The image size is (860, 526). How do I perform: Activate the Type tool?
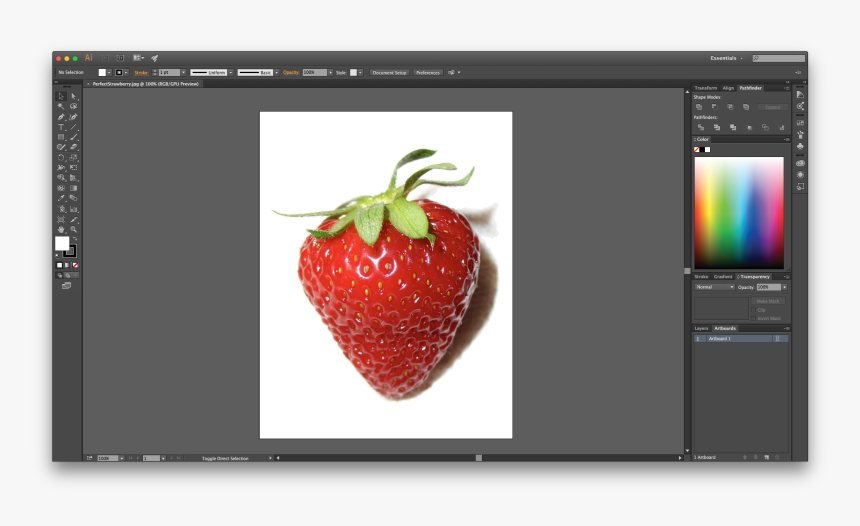point(61,127)
